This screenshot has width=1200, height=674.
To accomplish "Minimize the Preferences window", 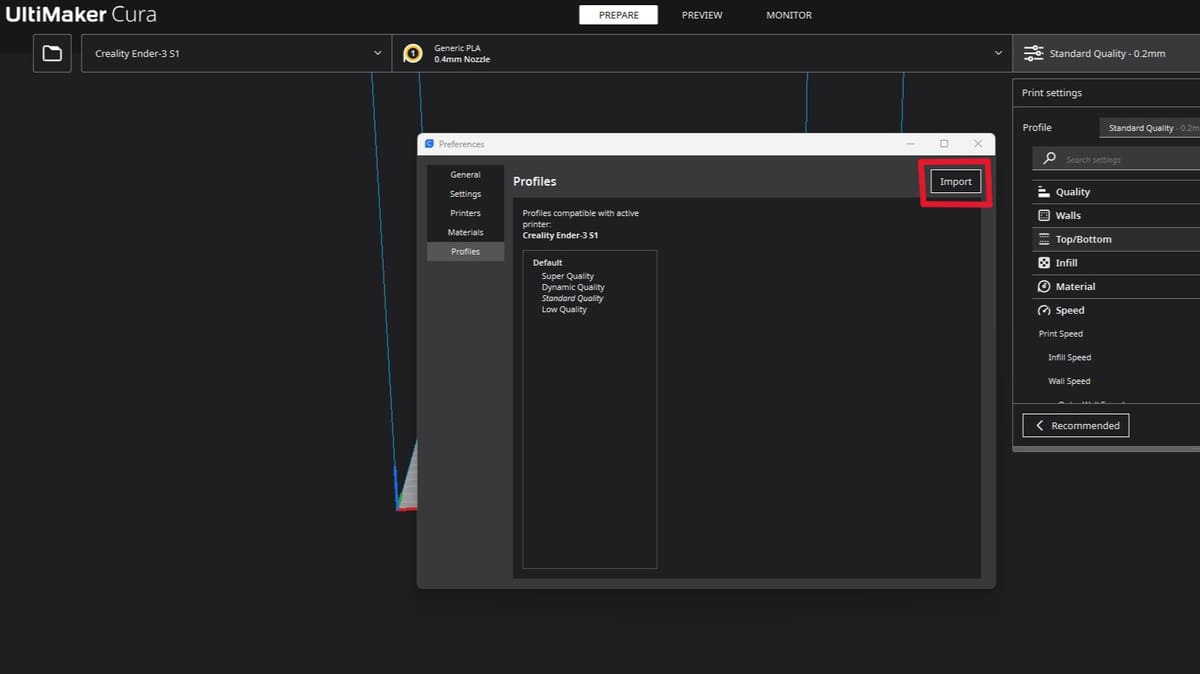I will [x=909, y=144].
